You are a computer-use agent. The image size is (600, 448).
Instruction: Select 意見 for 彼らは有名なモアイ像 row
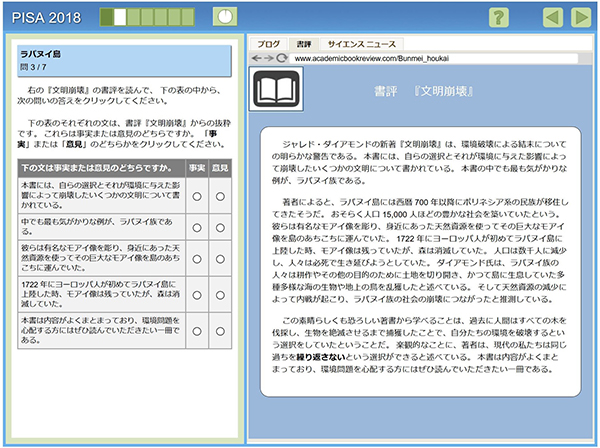pyautogui.click(x=220, y=259)
